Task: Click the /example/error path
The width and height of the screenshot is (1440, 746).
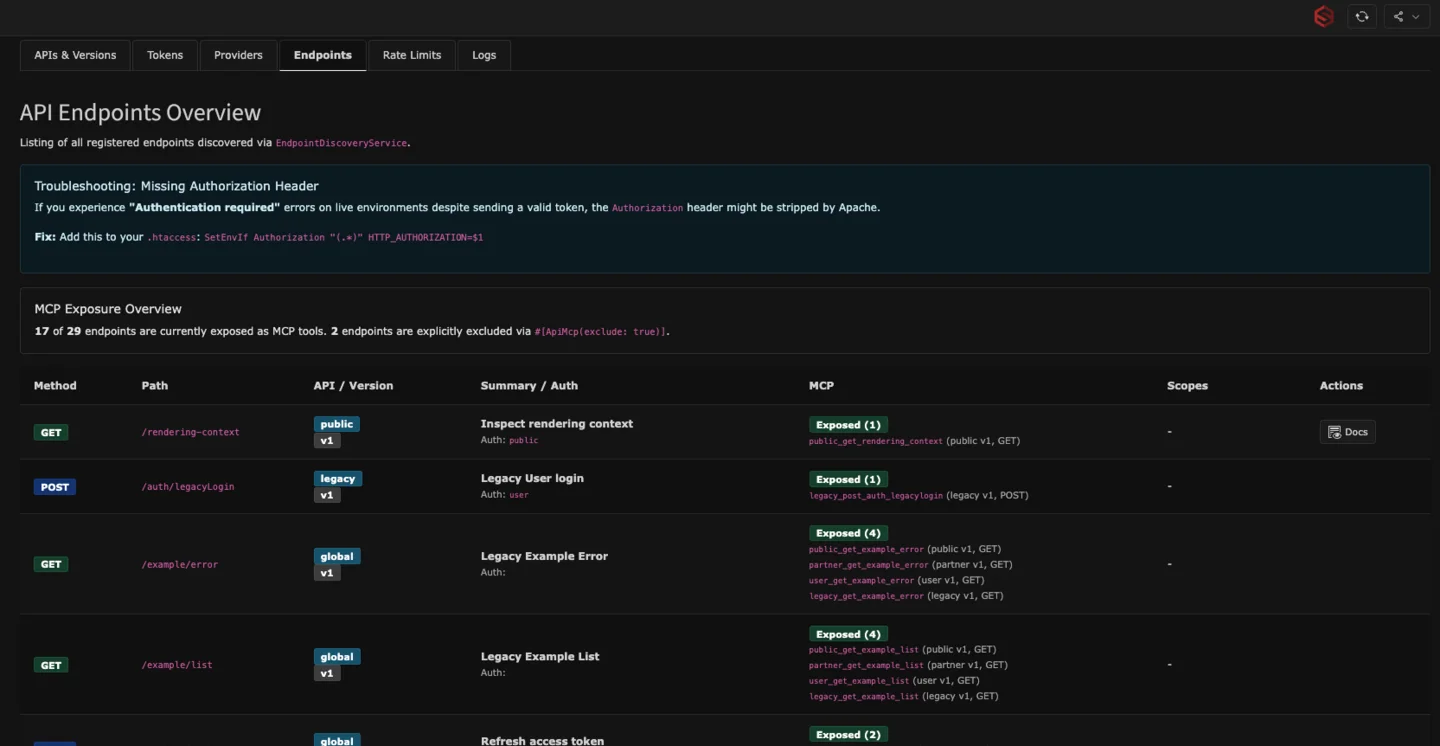Action: 179,564
